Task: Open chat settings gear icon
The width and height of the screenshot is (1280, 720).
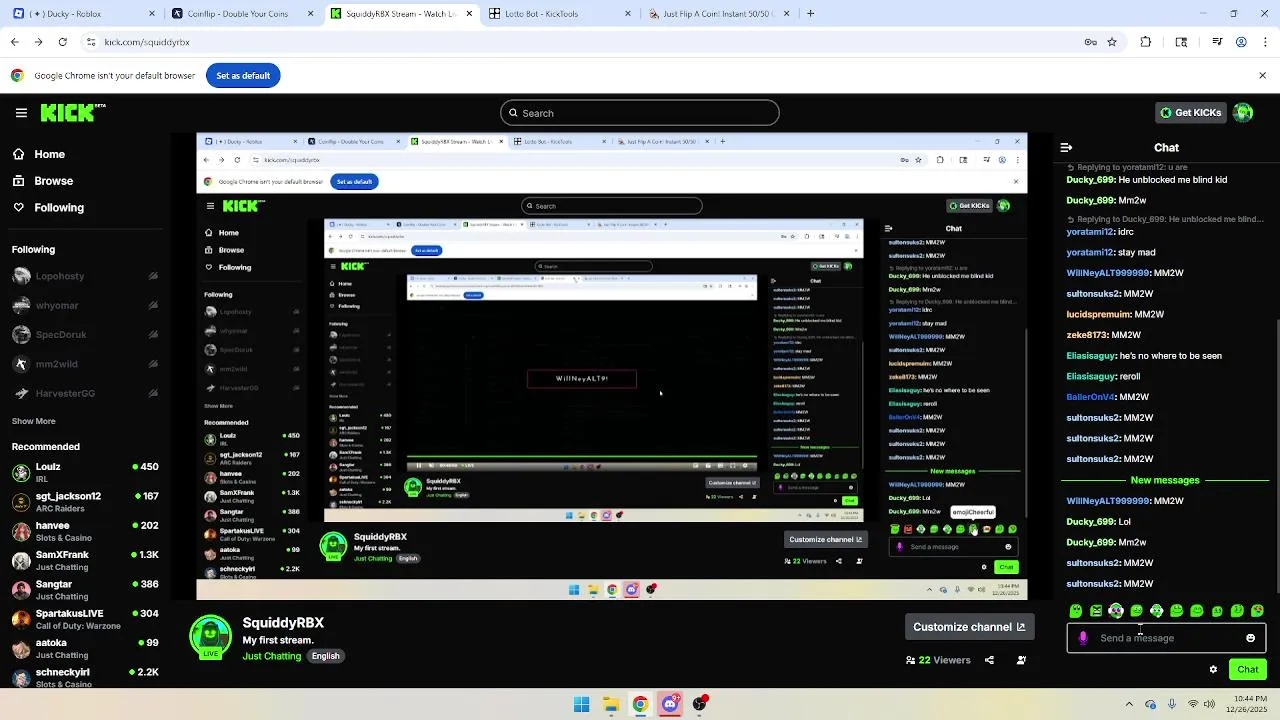Action: point(1213,670)
